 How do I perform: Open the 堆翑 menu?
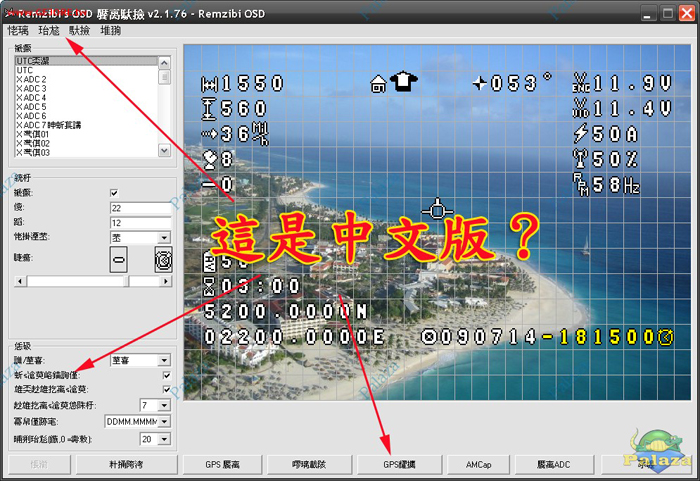pyautogui.click(x=110, y=30)
